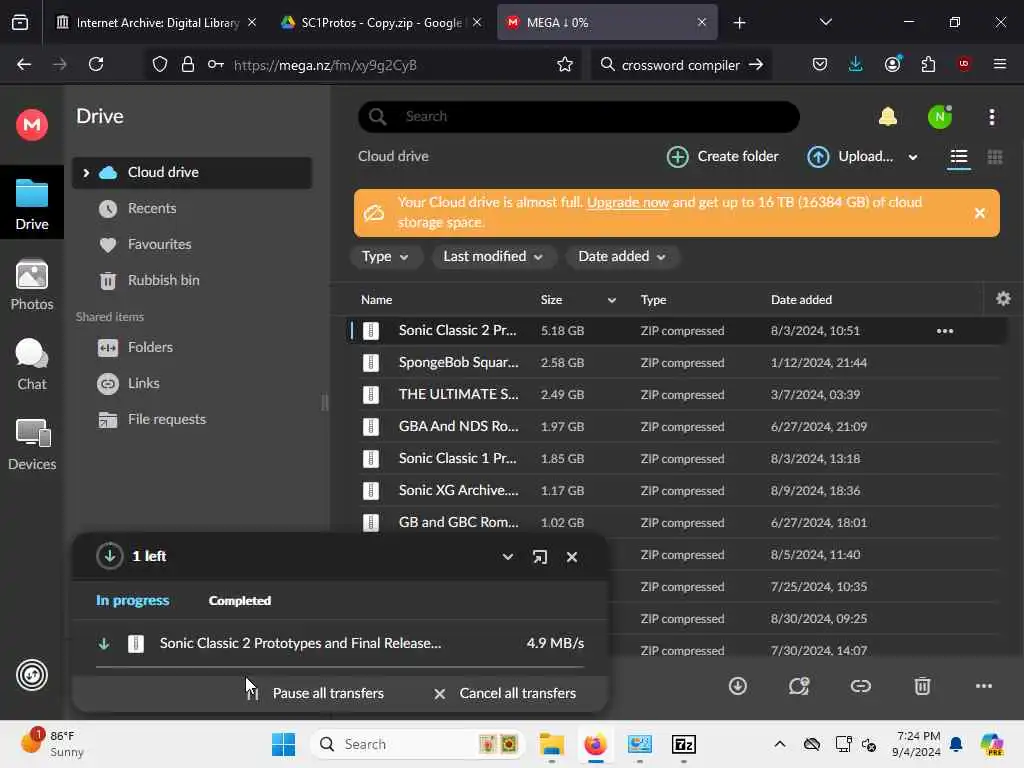
Task: Sort by Size column arrow
Action: [611, 300]
